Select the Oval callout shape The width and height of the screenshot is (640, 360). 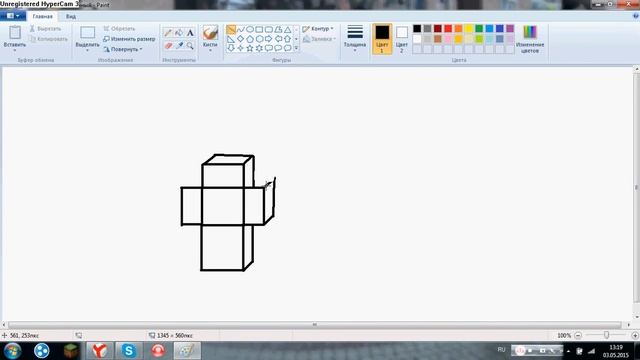(278, 48)
